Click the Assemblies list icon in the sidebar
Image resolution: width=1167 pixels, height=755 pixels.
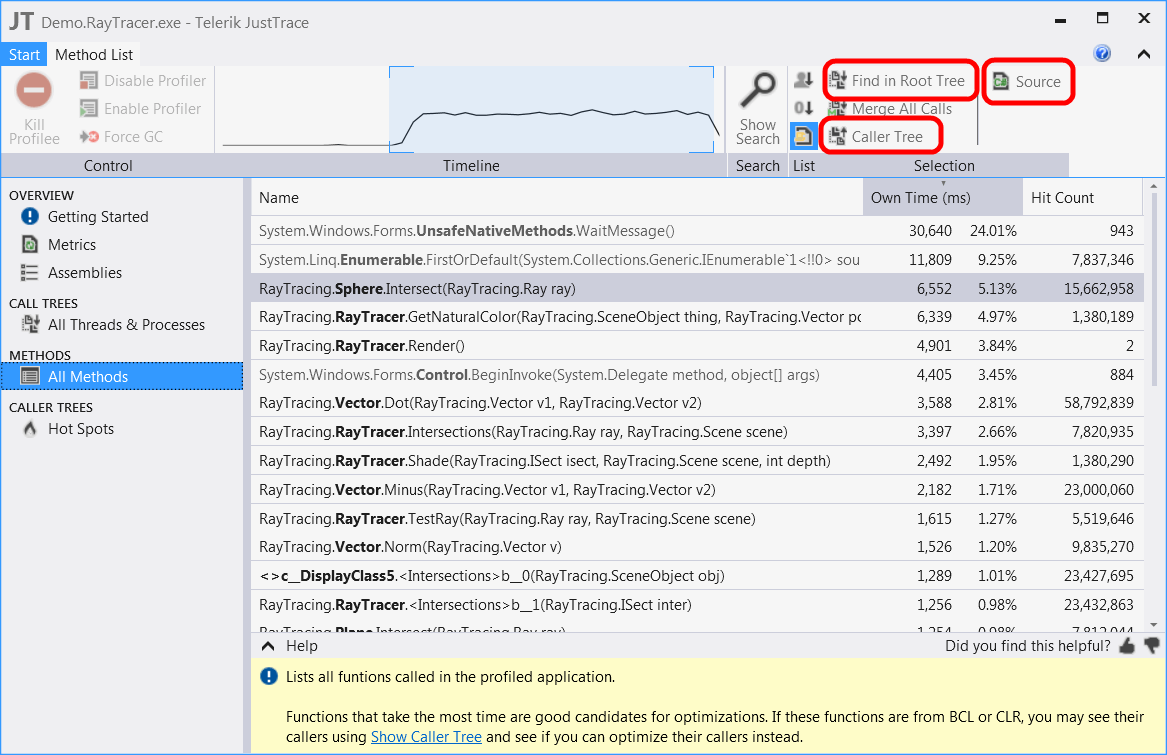click(x=30, y=273)
